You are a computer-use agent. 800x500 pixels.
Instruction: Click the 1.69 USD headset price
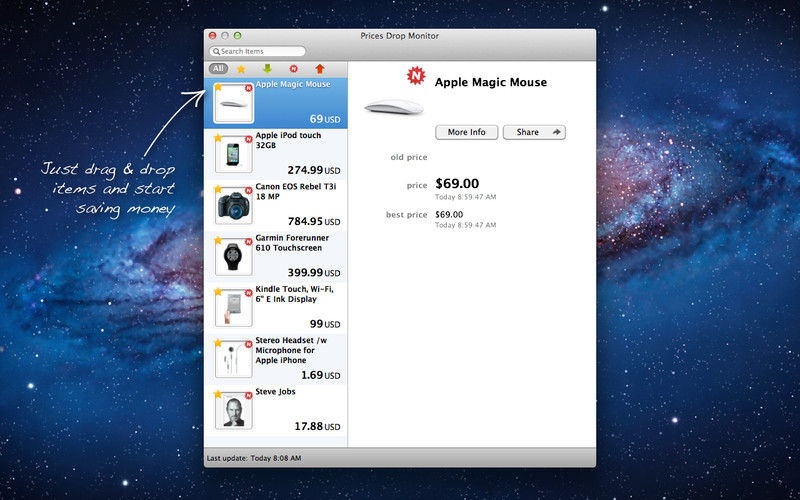[320, 375]
